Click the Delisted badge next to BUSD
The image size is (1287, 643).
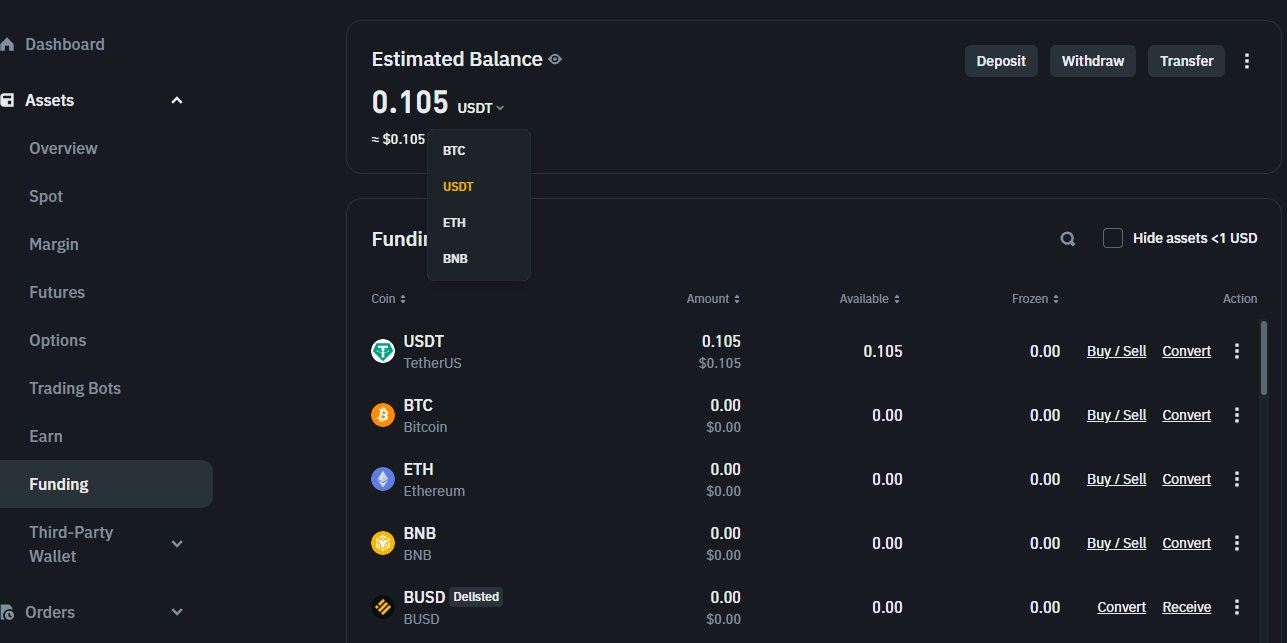pyautogui.click(x=476, y=597)
